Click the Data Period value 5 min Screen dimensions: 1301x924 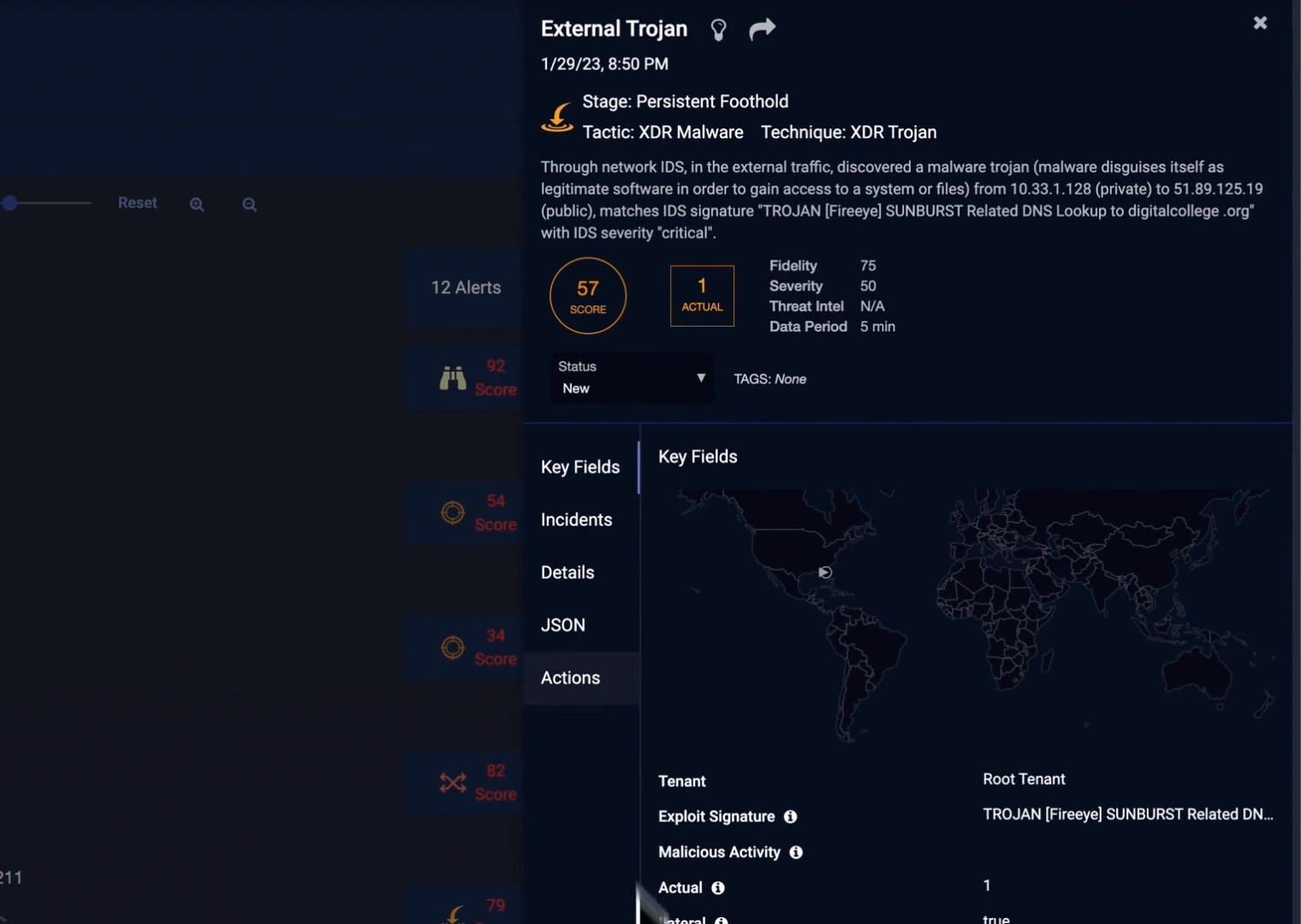[877, 327]
